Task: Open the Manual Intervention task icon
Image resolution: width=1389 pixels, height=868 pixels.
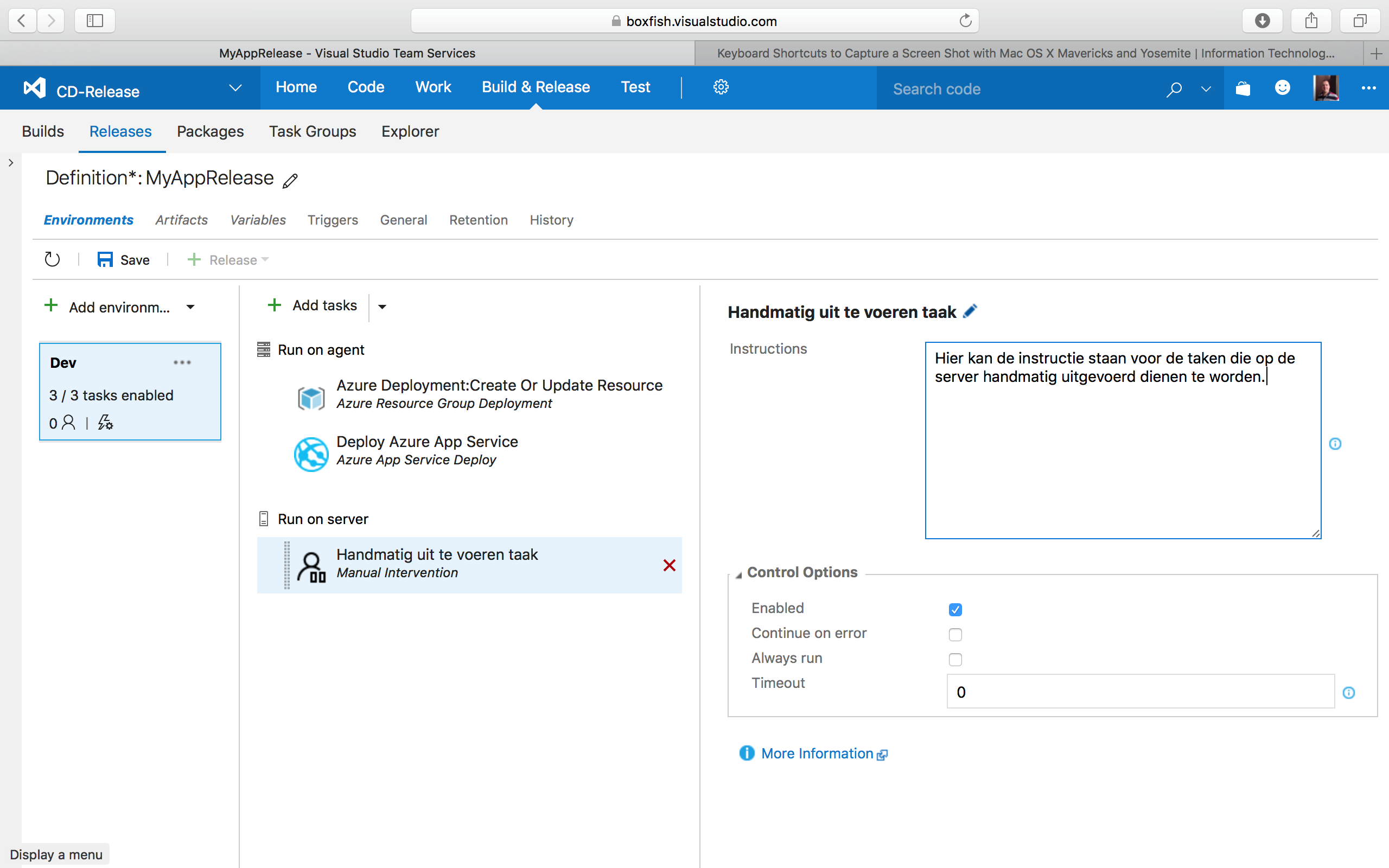Action: coord(311,564)
